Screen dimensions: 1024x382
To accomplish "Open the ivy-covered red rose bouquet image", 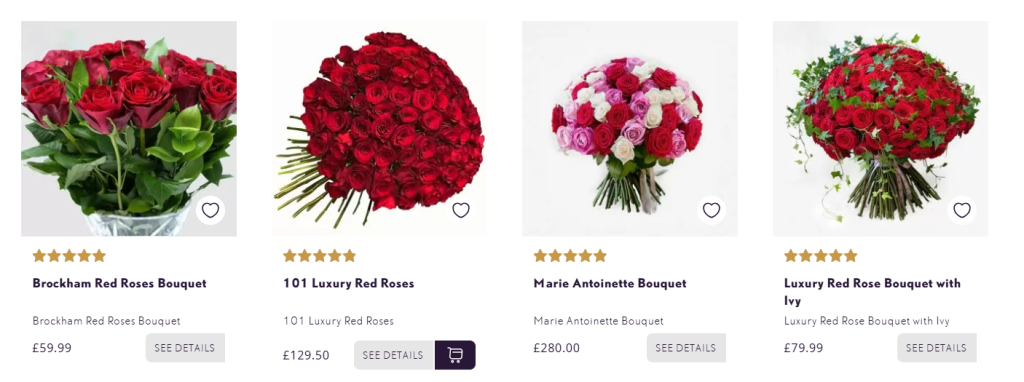I will click(x=880, y=129).
